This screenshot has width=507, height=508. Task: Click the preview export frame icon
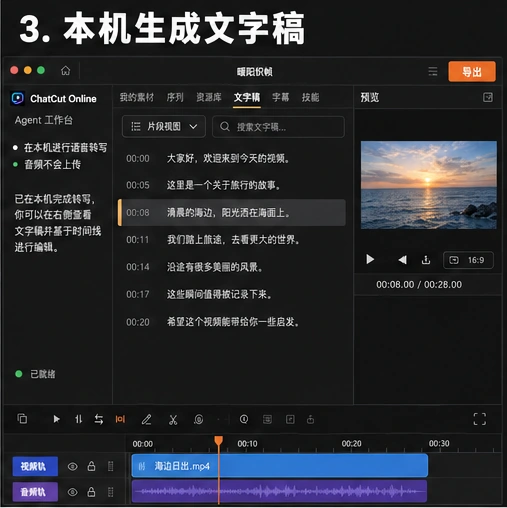tap(426, 260)
